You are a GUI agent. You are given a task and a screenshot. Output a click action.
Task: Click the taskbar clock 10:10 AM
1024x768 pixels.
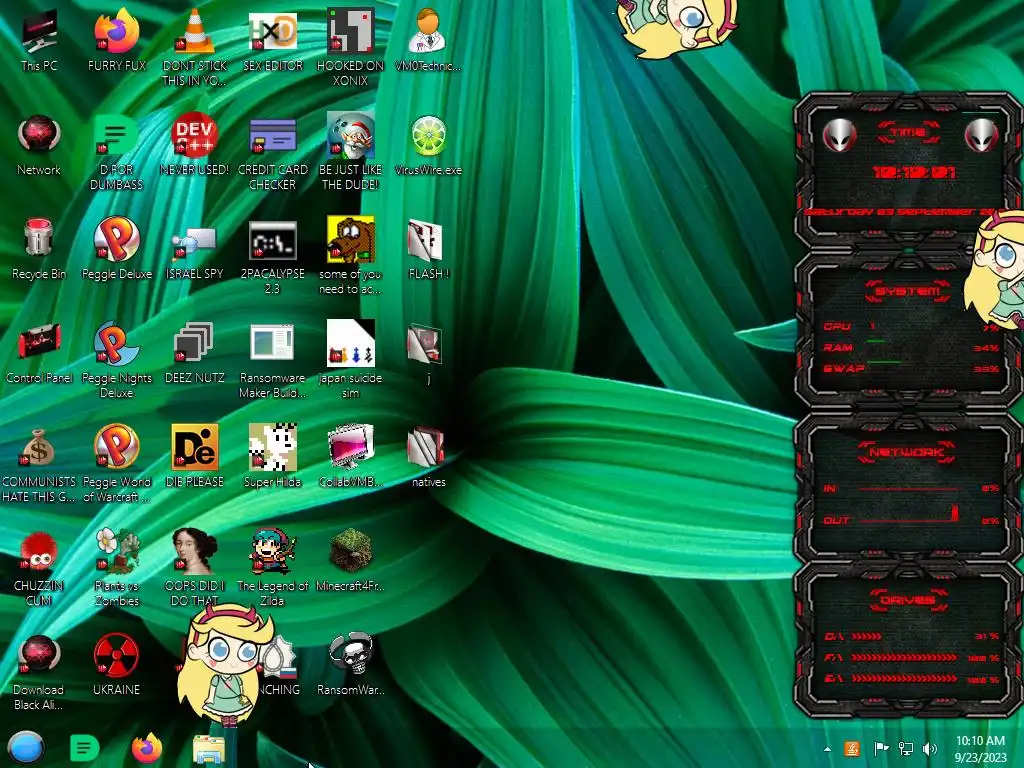coord(980,749)
